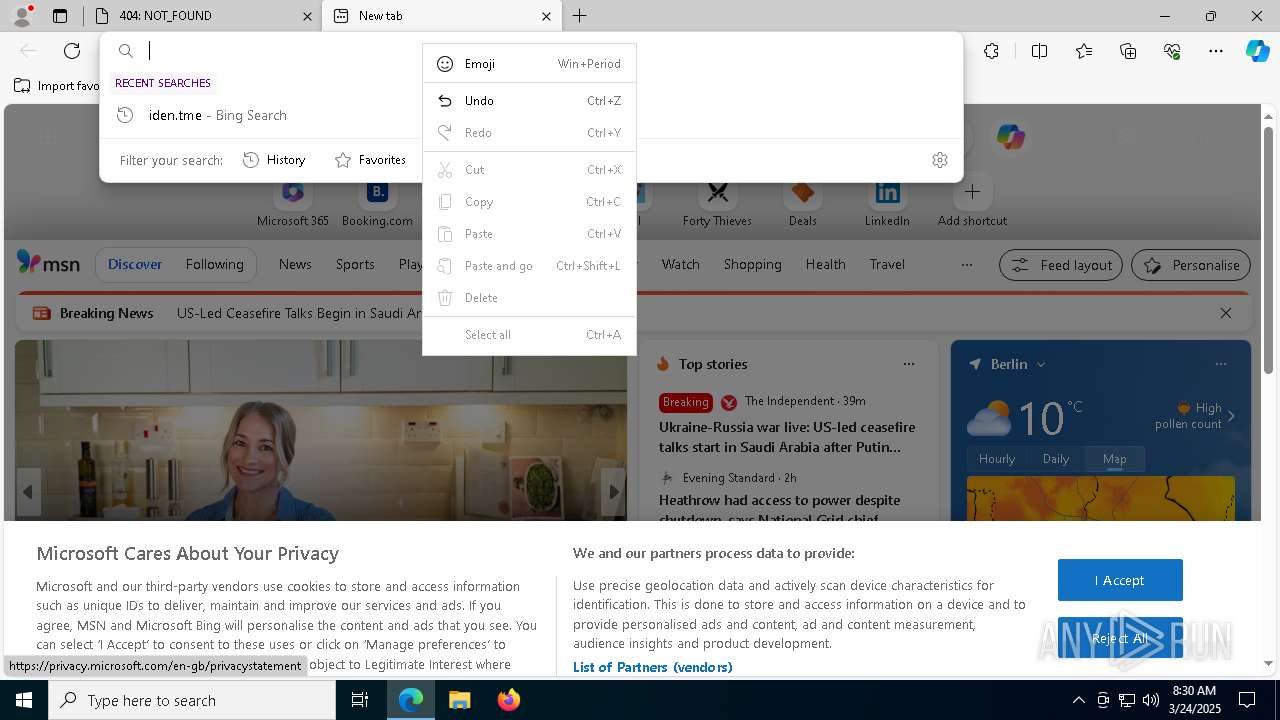Accept cookies with I Accept

[x=1120, y=580]
